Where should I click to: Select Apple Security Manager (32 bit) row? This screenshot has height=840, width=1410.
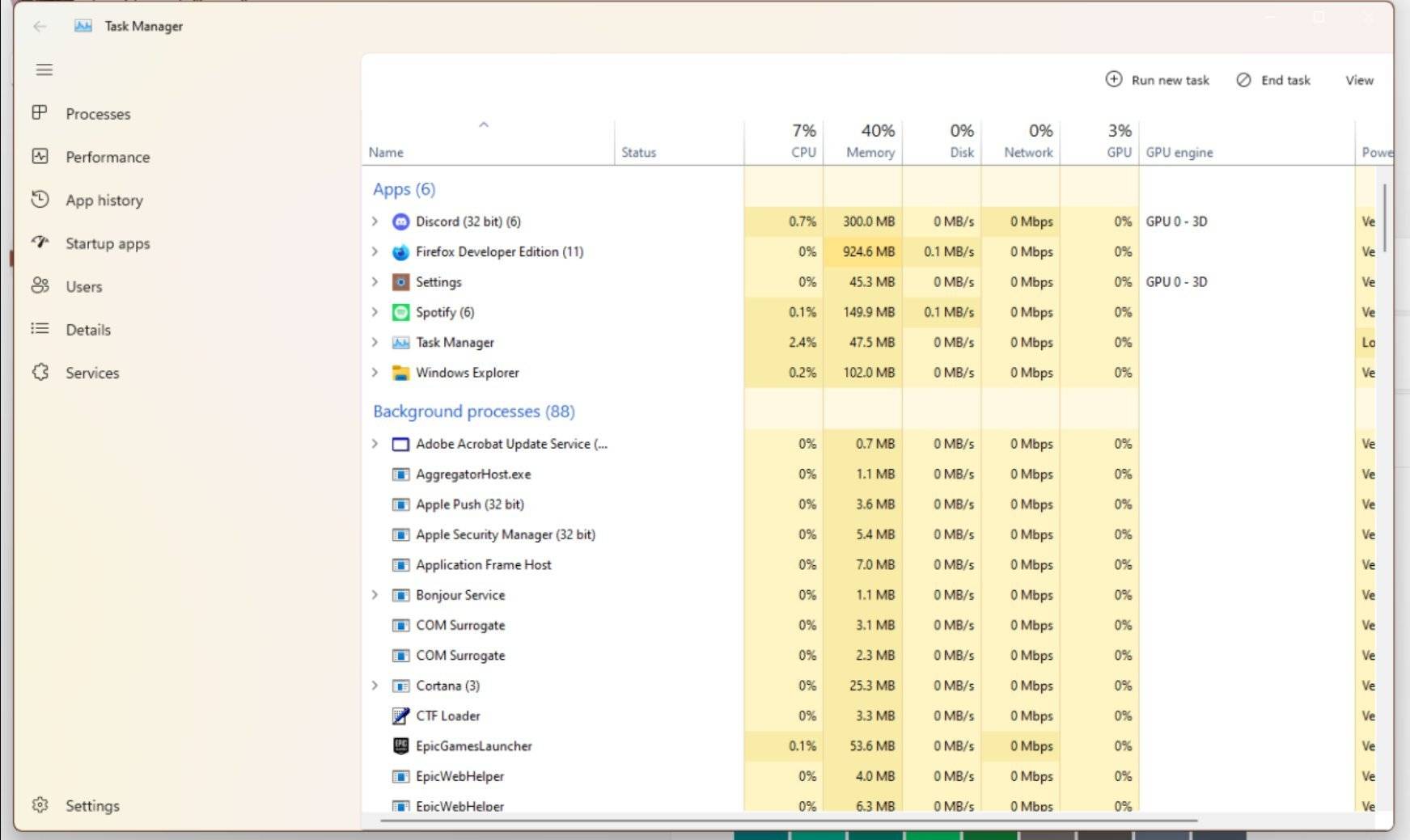[870, 534]
